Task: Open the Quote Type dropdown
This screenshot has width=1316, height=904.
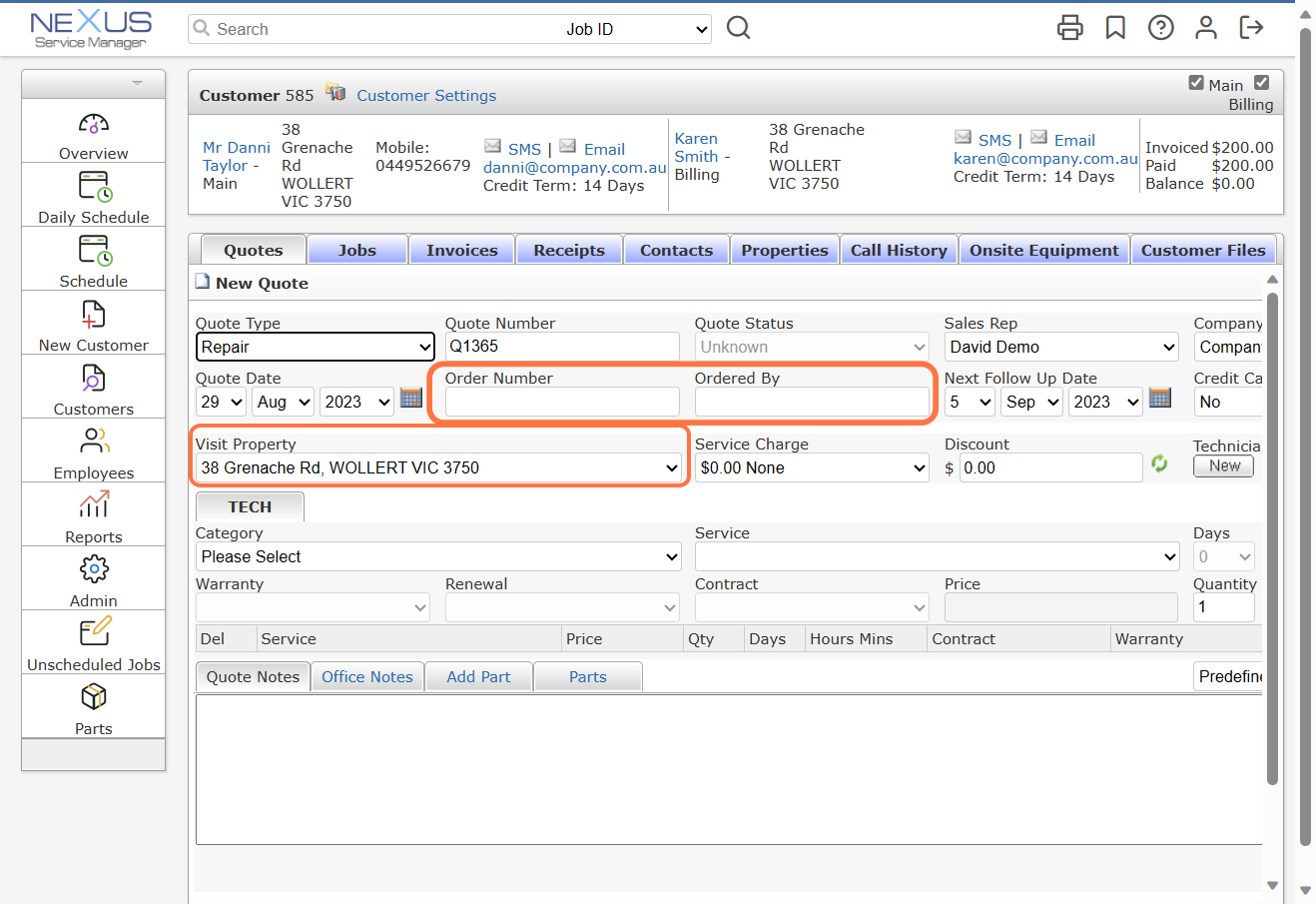Action: point(316,347)
